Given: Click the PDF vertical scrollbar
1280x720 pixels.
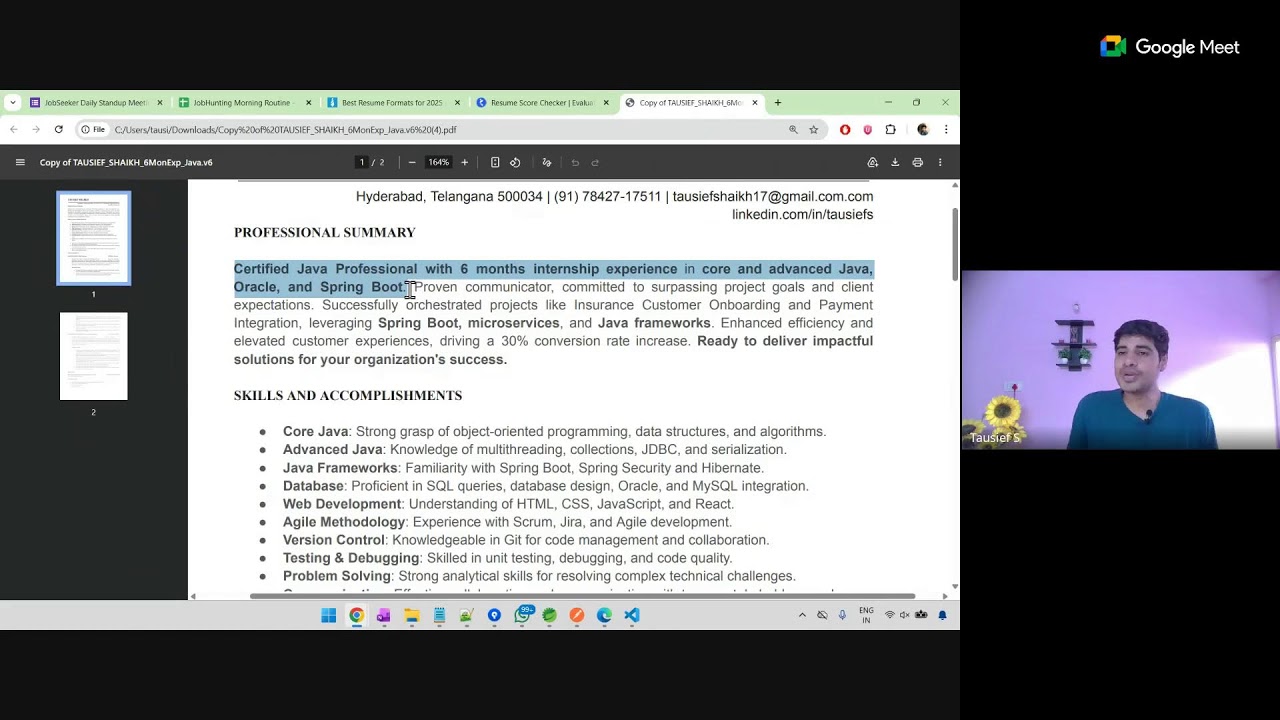Looking at the screenshot, I should 954,245.
